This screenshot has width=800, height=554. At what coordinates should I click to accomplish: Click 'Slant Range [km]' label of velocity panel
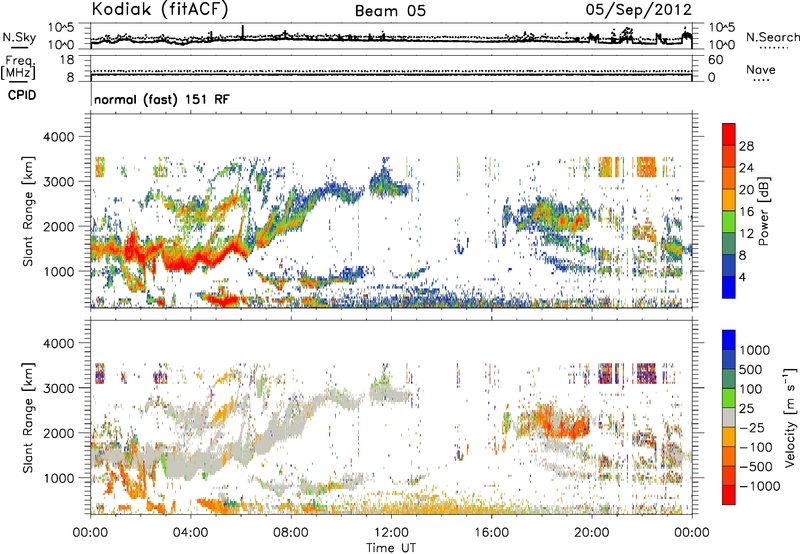[x=28, y=417]
